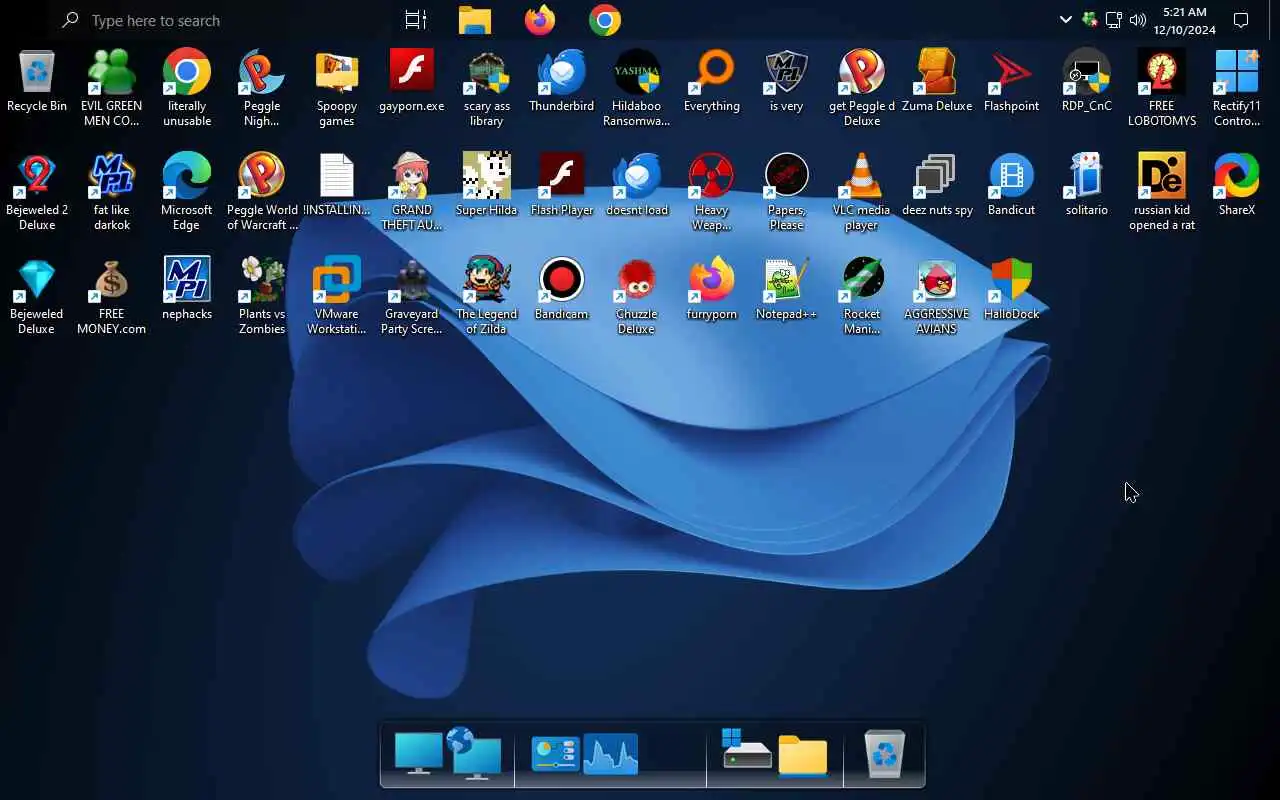
Task: Launch the Chuzzle Deluxe shortcut
Action: [637, 296]
